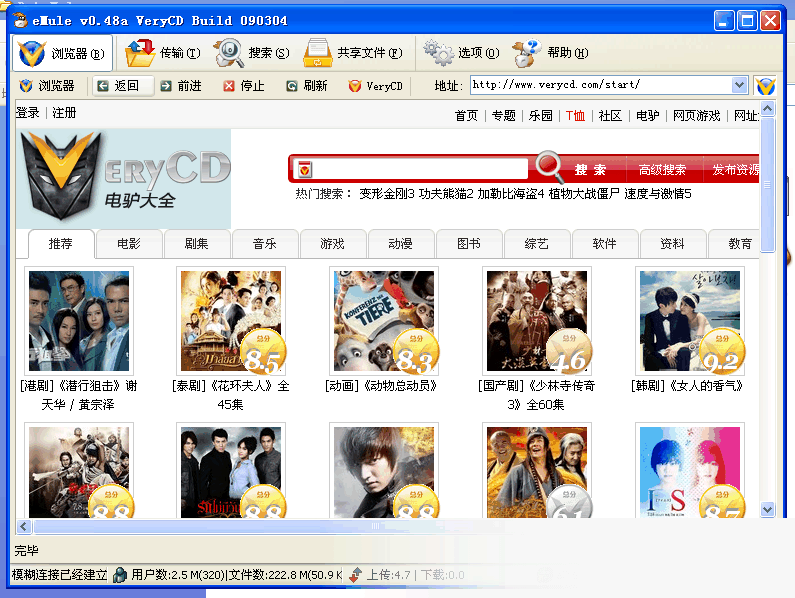This screenshot has width=795, height=598.
Task: Search hot keyword 加勒比海盗4
Action: [x=511, y=194]
